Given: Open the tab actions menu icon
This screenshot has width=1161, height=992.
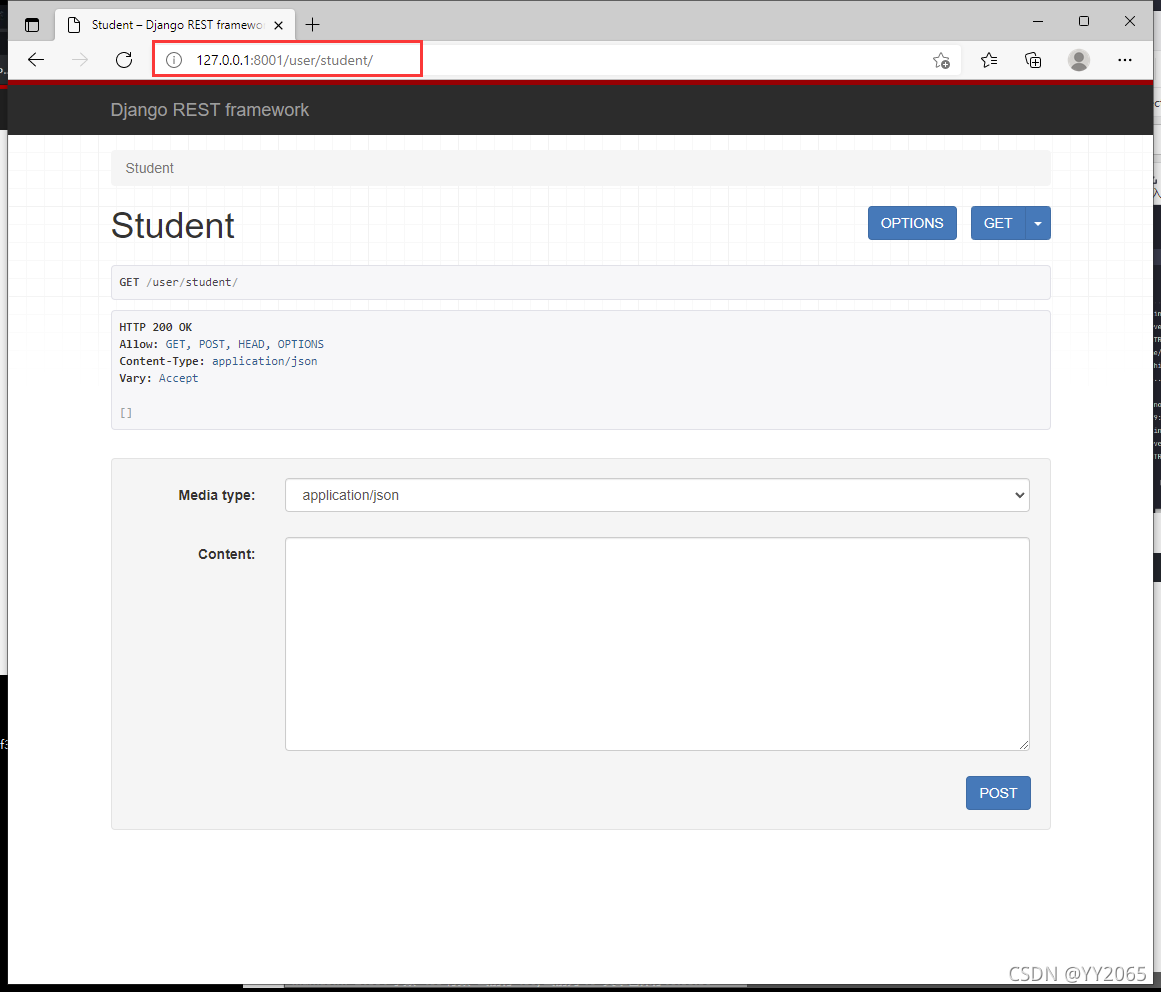Looking at the screenshot, I should coord(32,25).
